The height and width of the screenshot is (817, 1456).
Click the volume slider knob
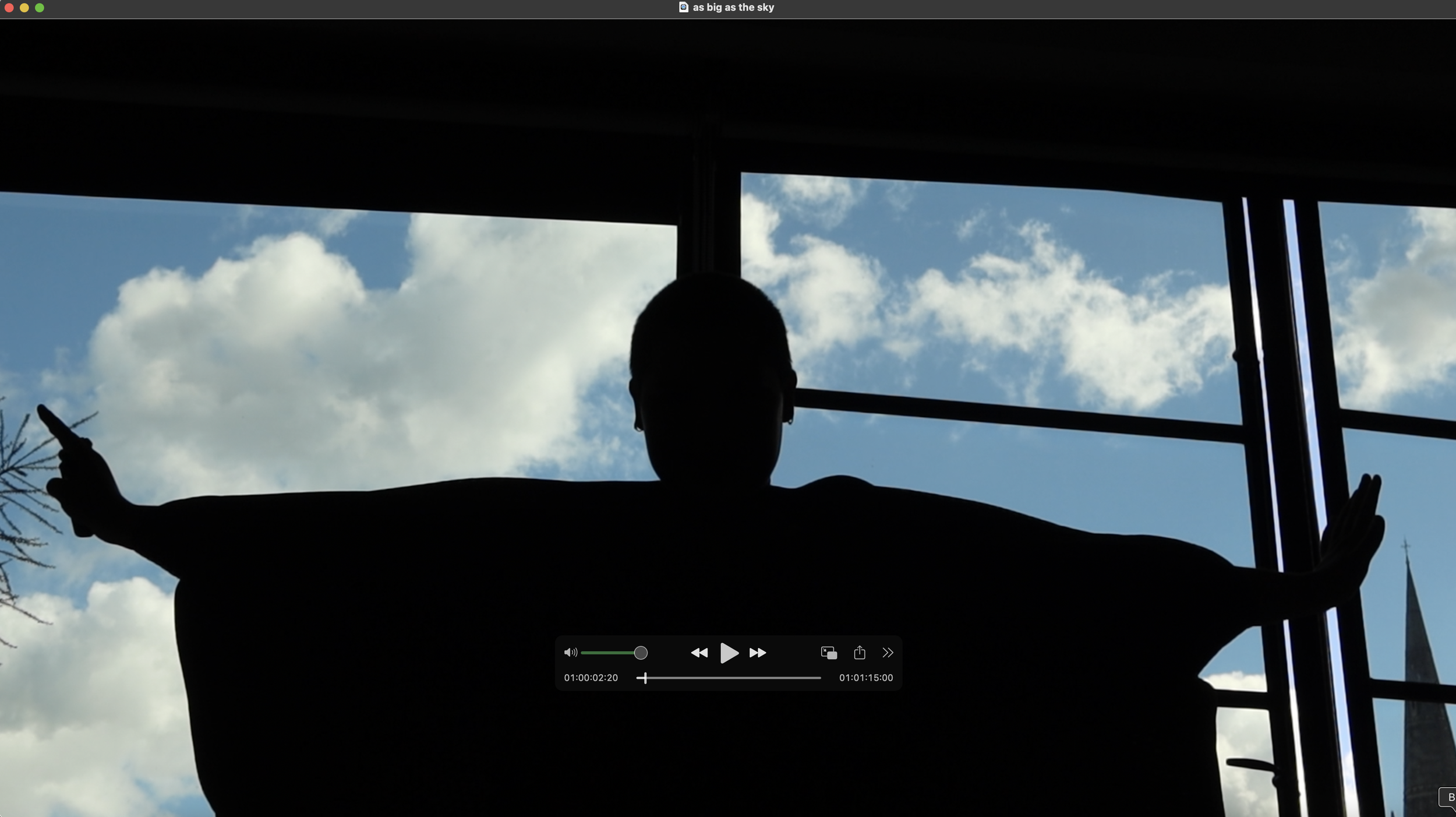coord(641,653)
